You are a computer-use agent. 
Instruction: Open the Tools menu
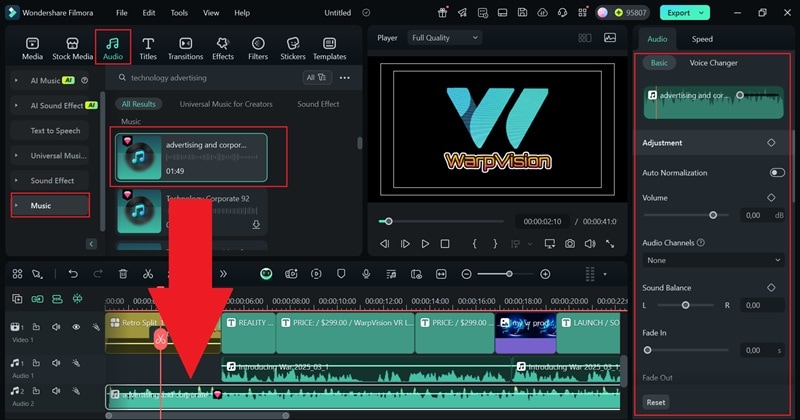pos(179,13)
